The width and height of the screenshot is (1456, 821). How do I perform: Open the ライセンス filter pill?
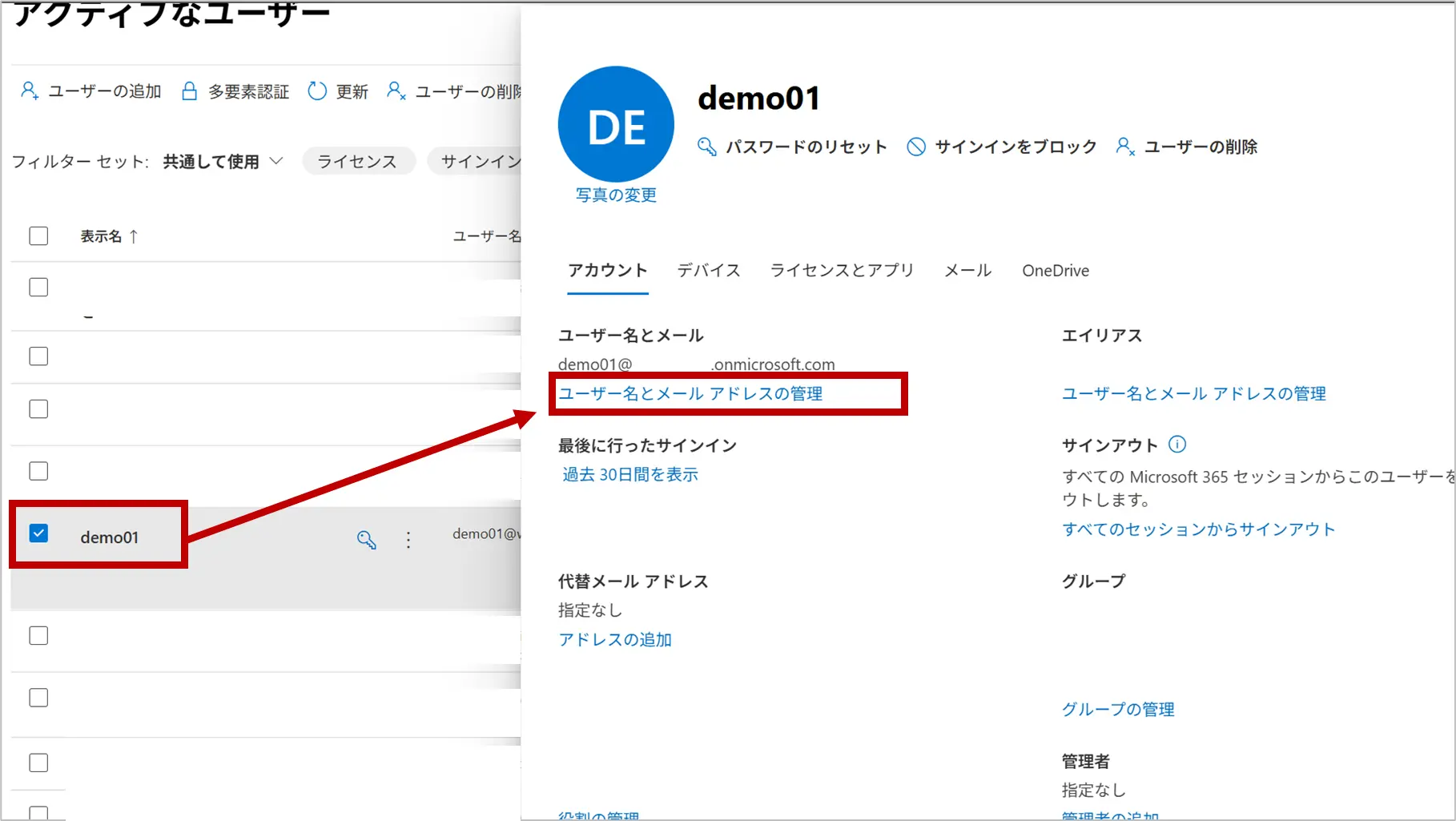(357, 161)
